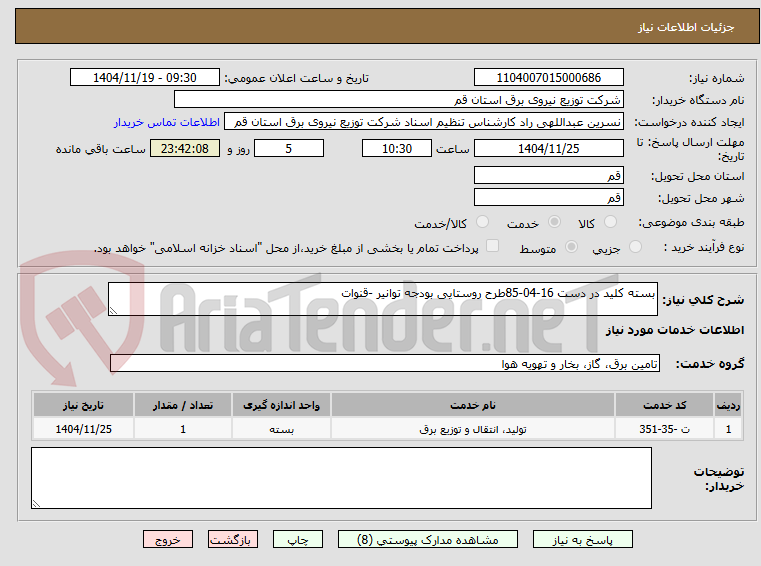Click the گروه خدمت field
761x566 pixels.
[385, 364]
